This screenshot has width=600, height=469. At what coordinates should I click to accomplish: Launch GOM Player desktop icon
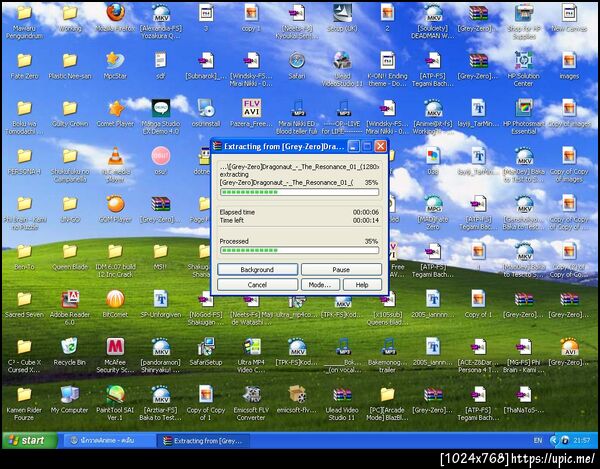pyautogui.click(x=115, y=204)
